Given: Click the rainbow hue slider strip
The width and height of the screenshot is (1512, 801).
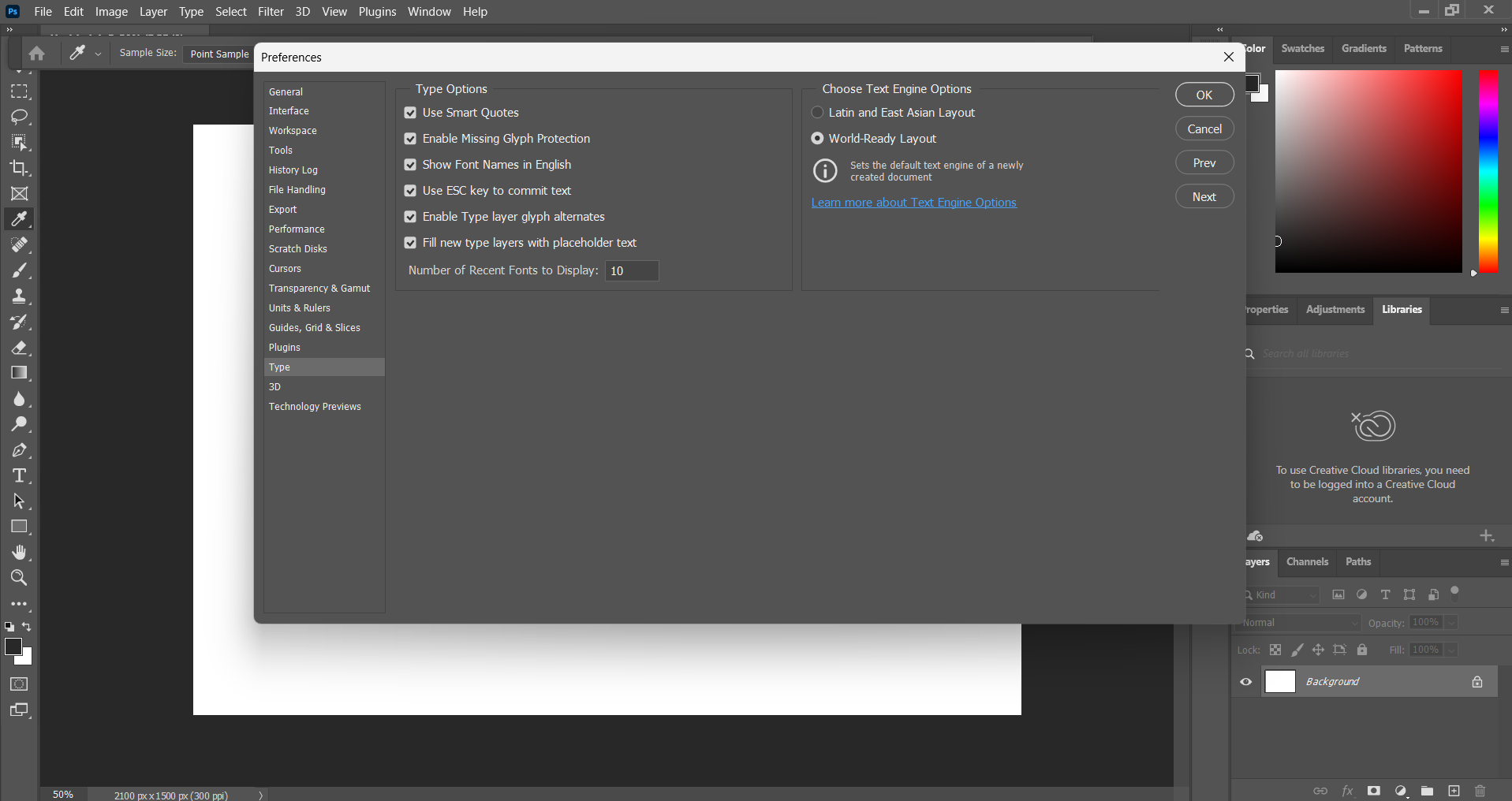Looking at the screenshot, I should (x=1488, y=171).
